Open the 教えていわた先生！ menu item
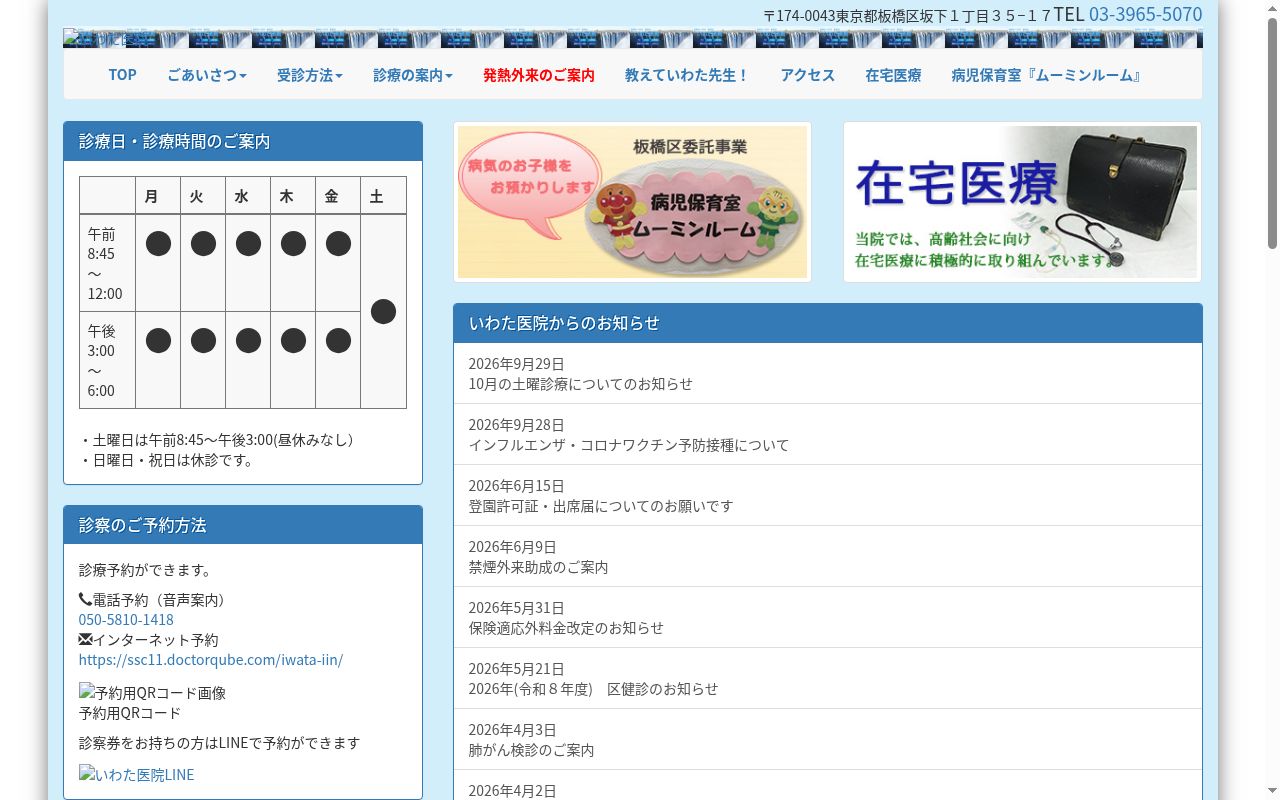 pyautogui.click(x=688, y=75)
